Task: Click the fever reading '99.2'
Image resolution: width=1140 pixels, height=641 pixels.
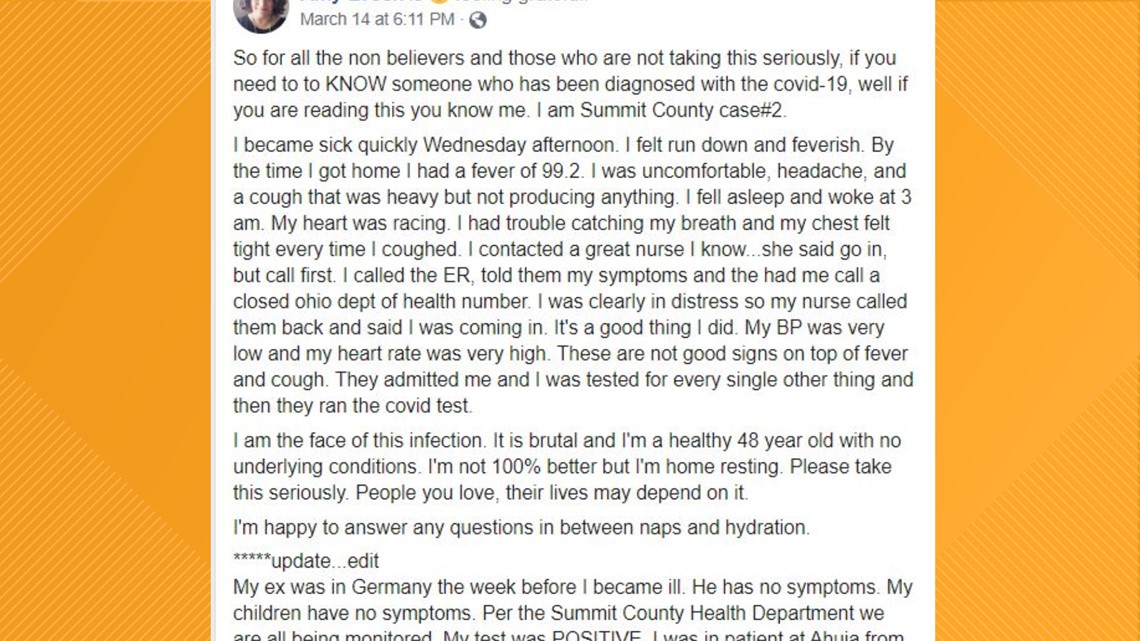Action: click(x=563, y=172)
